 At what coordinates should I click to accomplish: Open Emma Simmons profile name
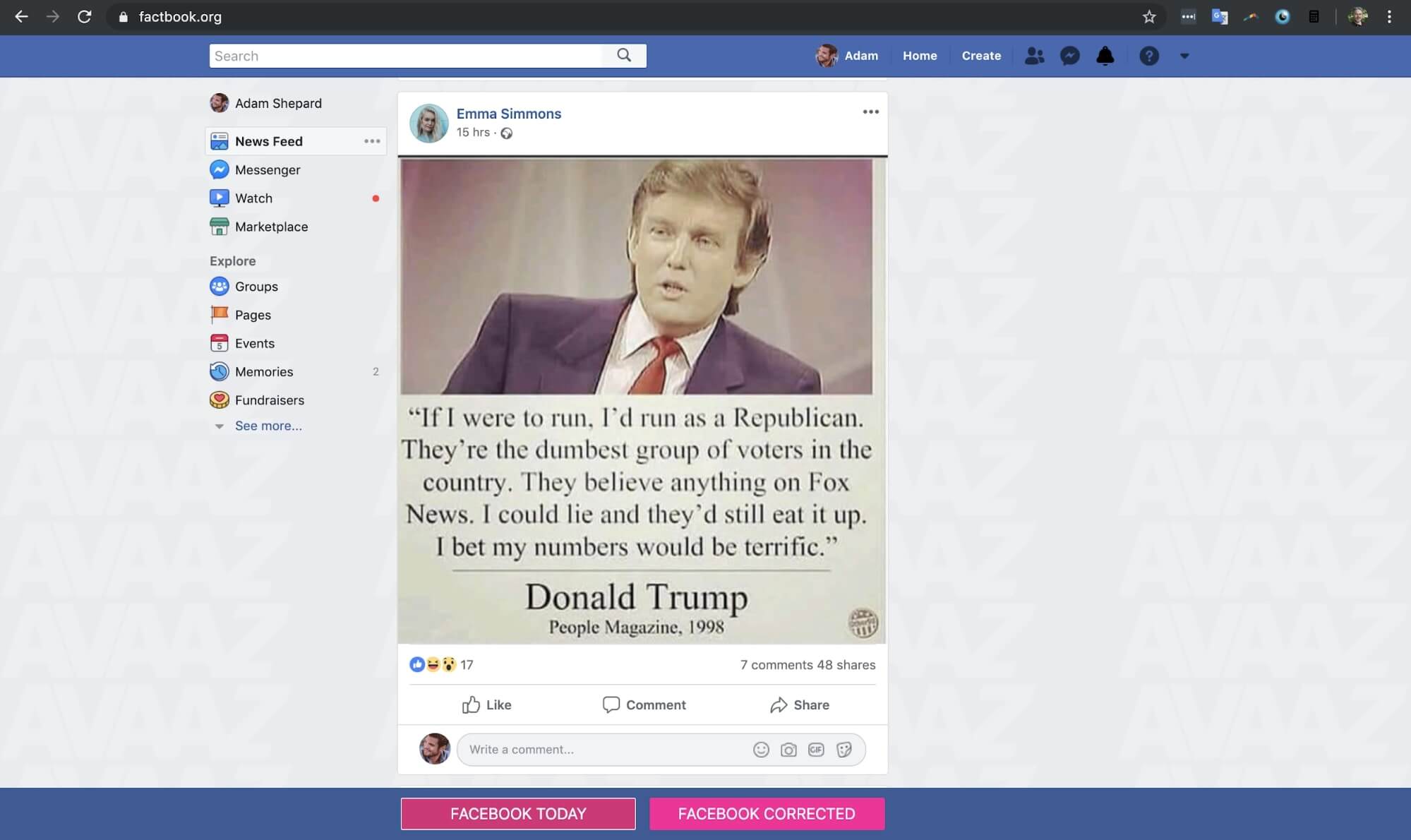coord(509,114)
